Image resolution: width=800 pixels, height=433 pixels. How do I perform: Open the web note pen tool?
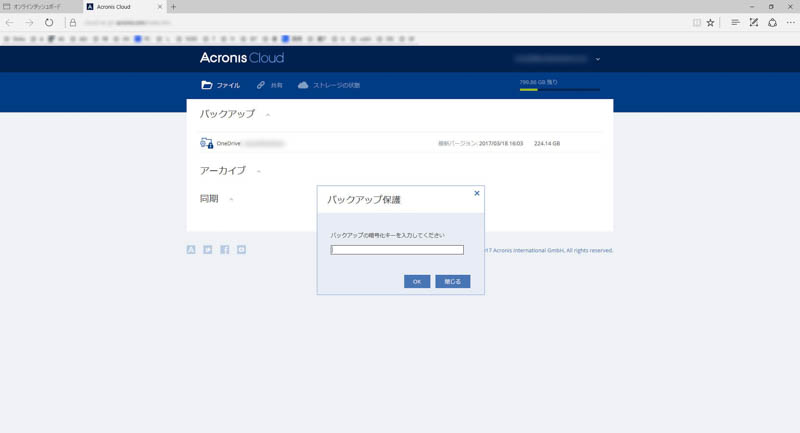point(754,22)
